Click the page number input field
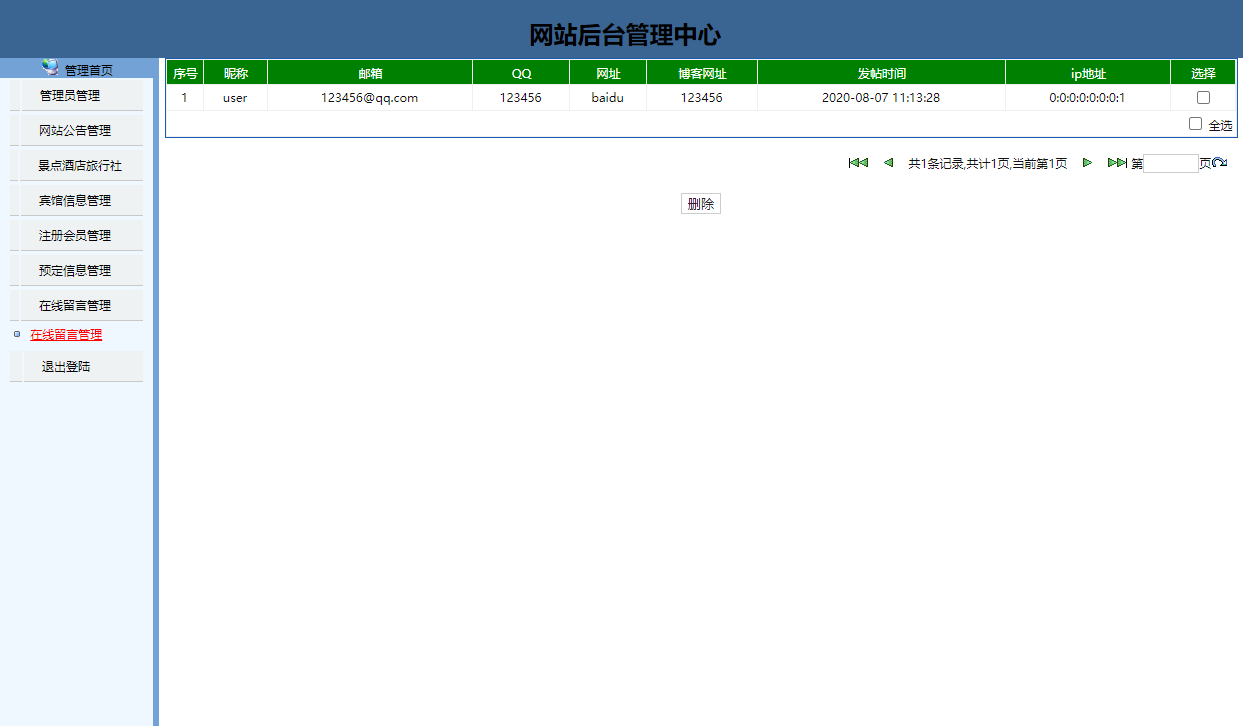This screenshot has width=1243, height=726. point(1170,162)
